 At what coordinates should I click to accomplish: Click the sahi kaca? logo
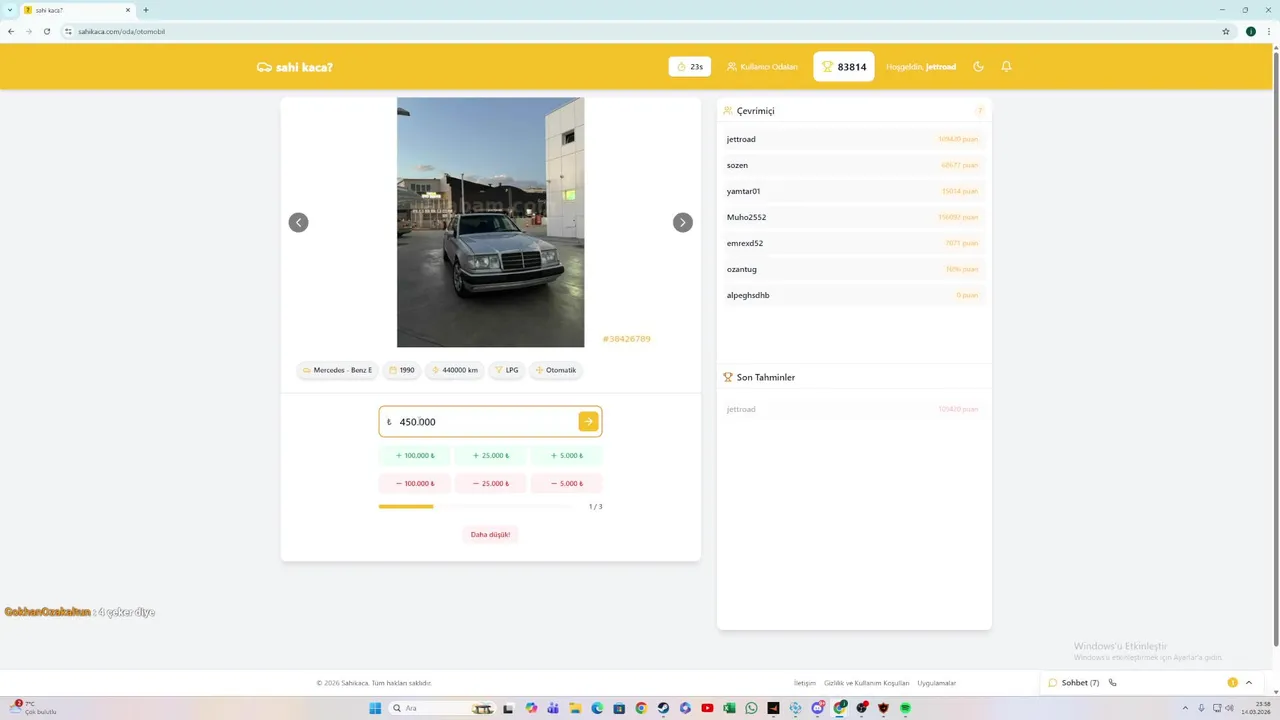click(x=295, y=67)
